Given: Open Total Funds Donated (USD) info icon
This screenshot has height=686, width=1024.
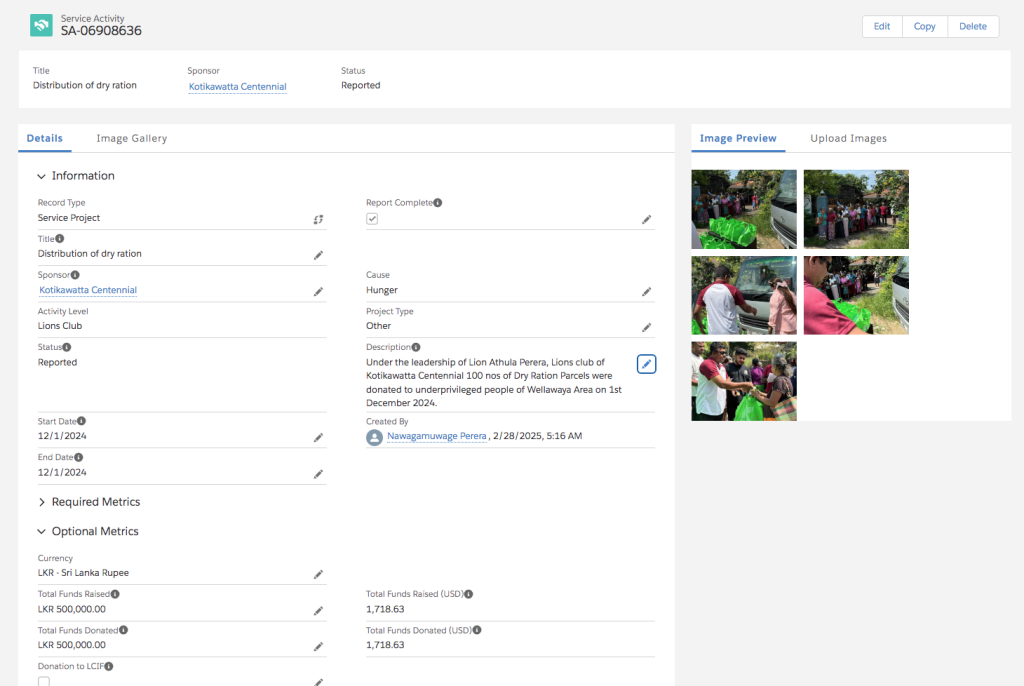Looking at the screenshot, I should pyautogui.click(x=477, y=630).
